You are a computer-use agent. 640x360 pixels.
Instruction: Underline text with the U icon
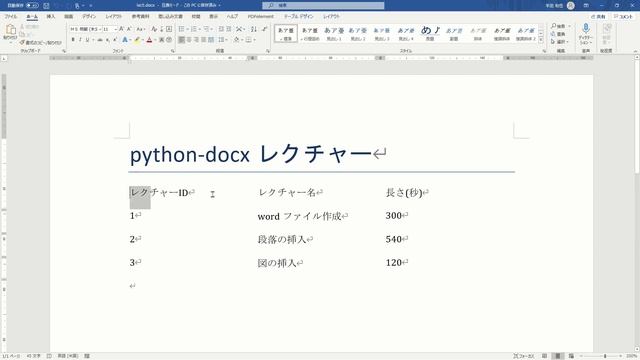click(x=87, y=40)
